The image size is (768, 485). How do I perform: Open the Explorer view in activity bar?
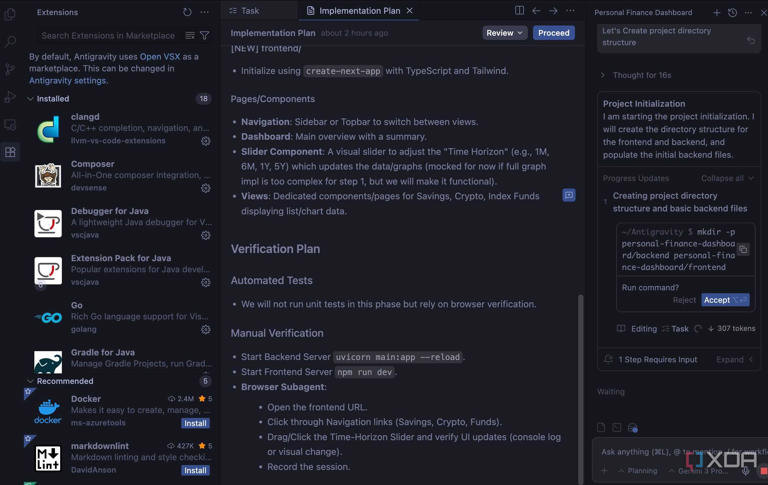[10, 14]
